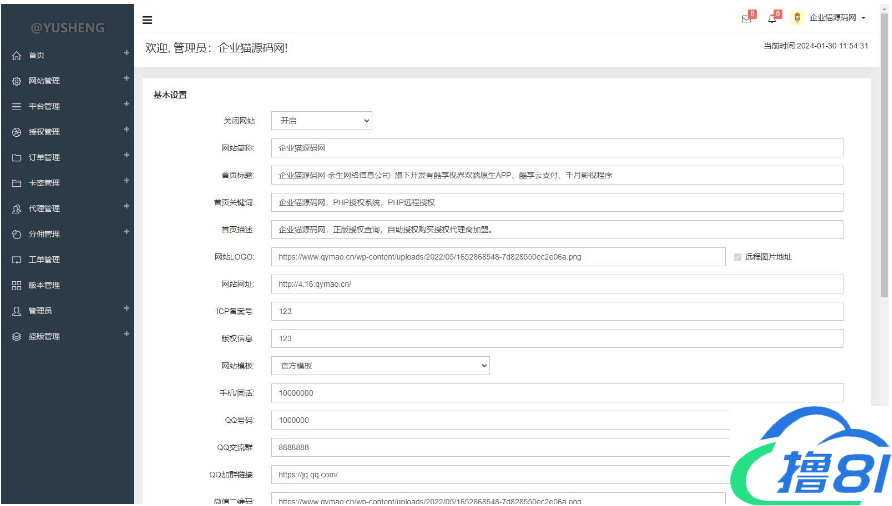Click the 首页 home icon in sidebar
Image resolution: width=892 pixels, height=506 pixels.
tap(16, 56)
